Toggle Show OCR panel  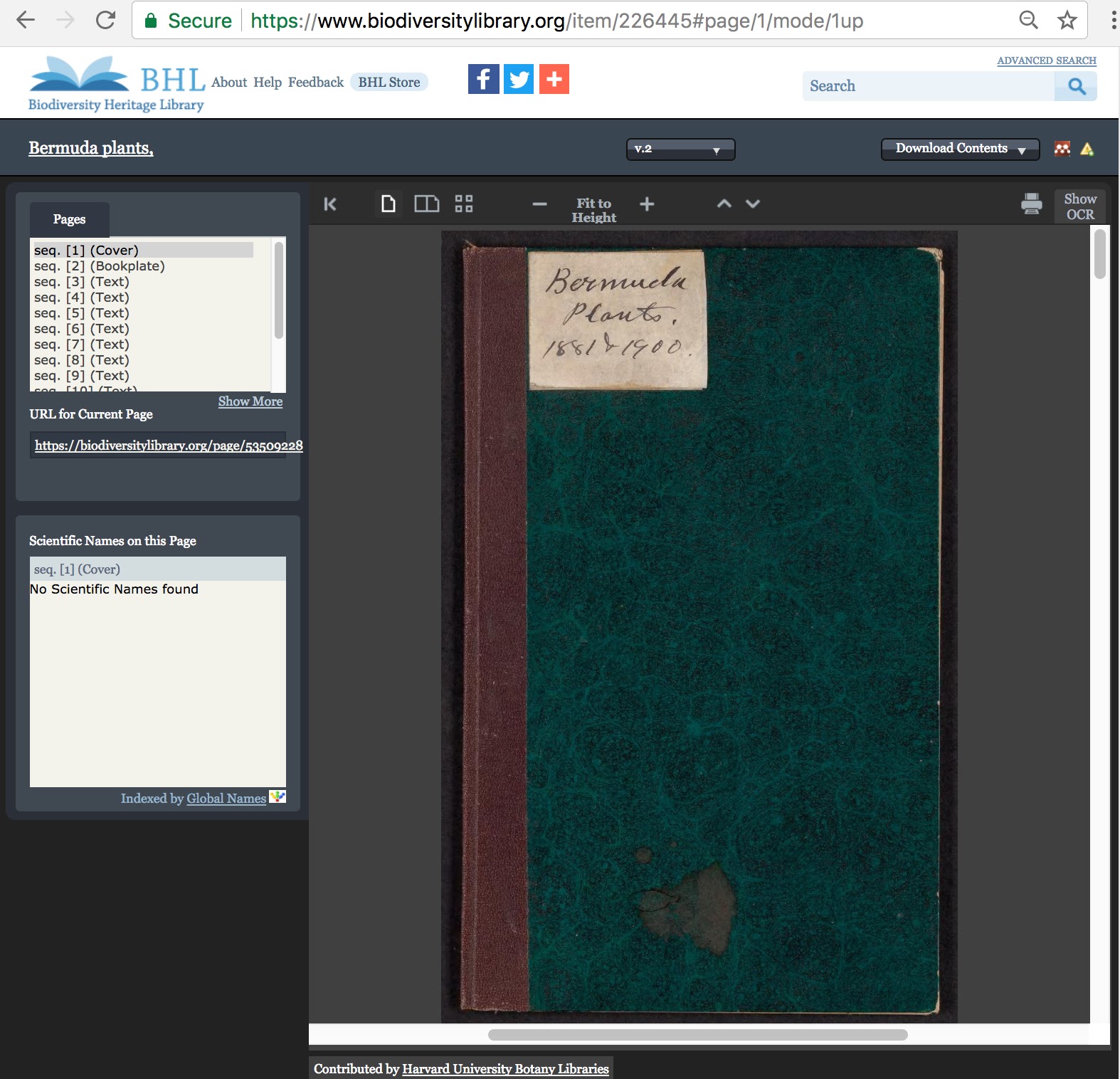1079,206
